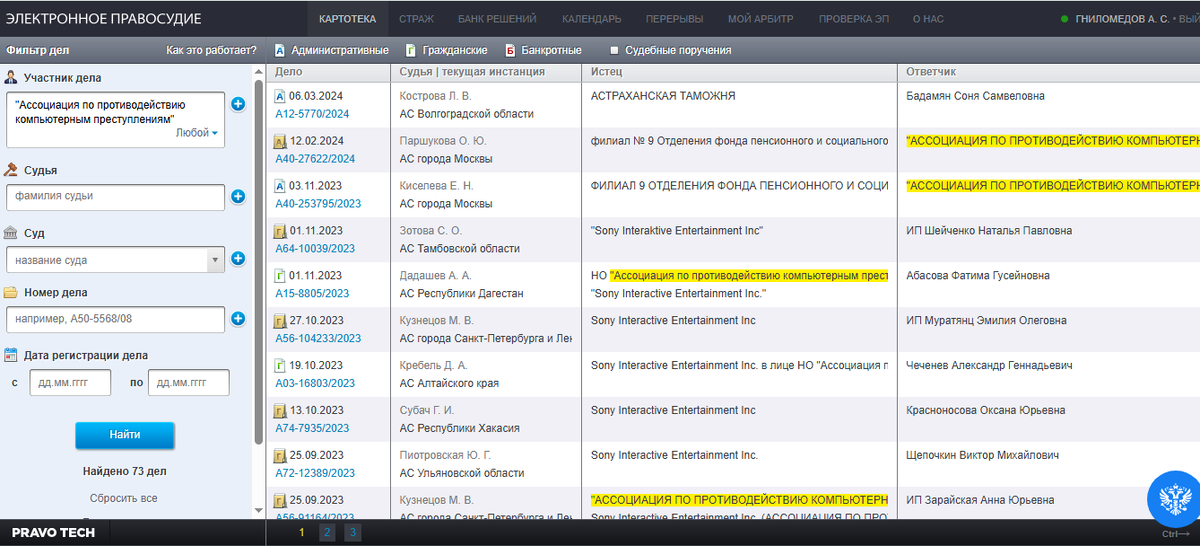Toggle Судебные поручения filter
Viewport: 1200px width, 546px height.
point(671,50)
